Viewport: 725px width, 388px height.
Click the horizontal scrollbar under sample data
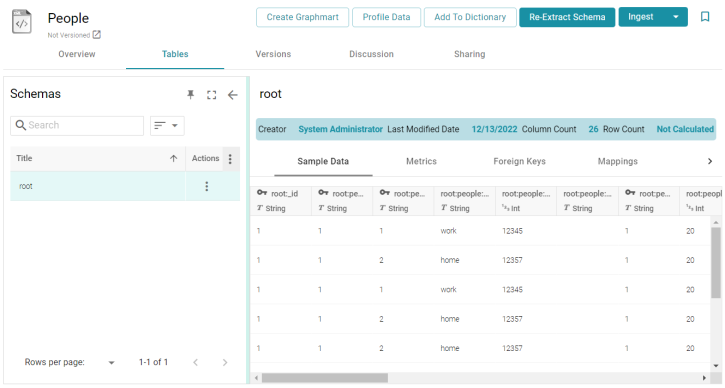pyautogui.click(x=325, y=378)
